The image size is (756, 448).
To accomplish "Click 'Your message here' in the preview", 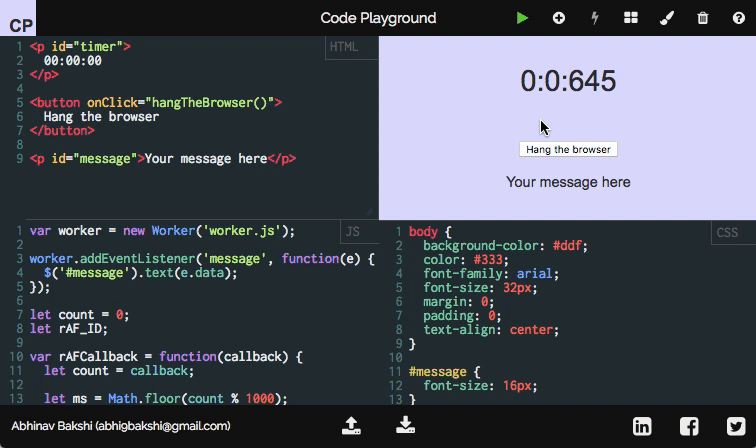I will point(568,182).
